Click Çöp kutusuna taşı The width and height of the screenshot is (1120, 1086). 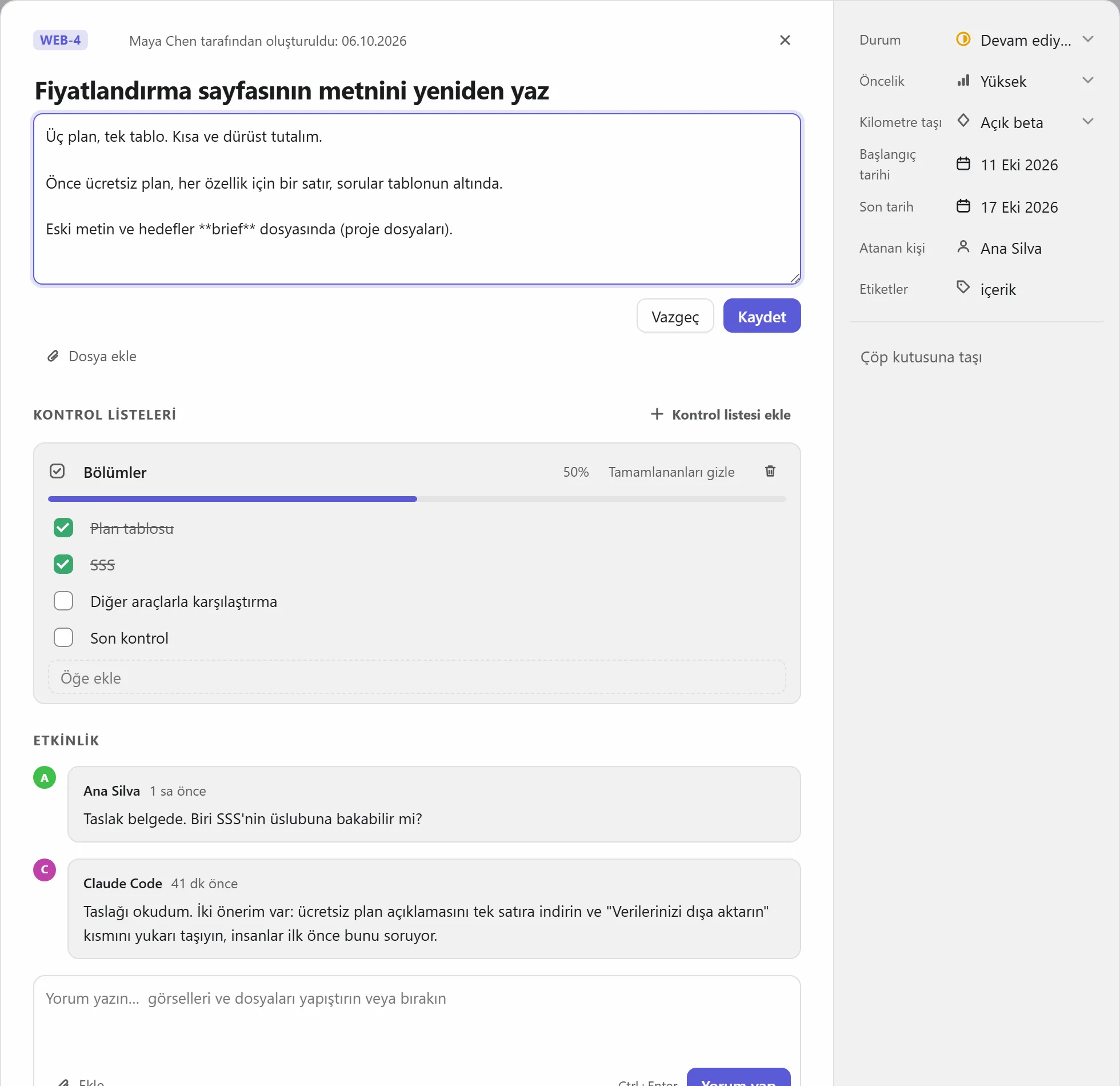921,357
